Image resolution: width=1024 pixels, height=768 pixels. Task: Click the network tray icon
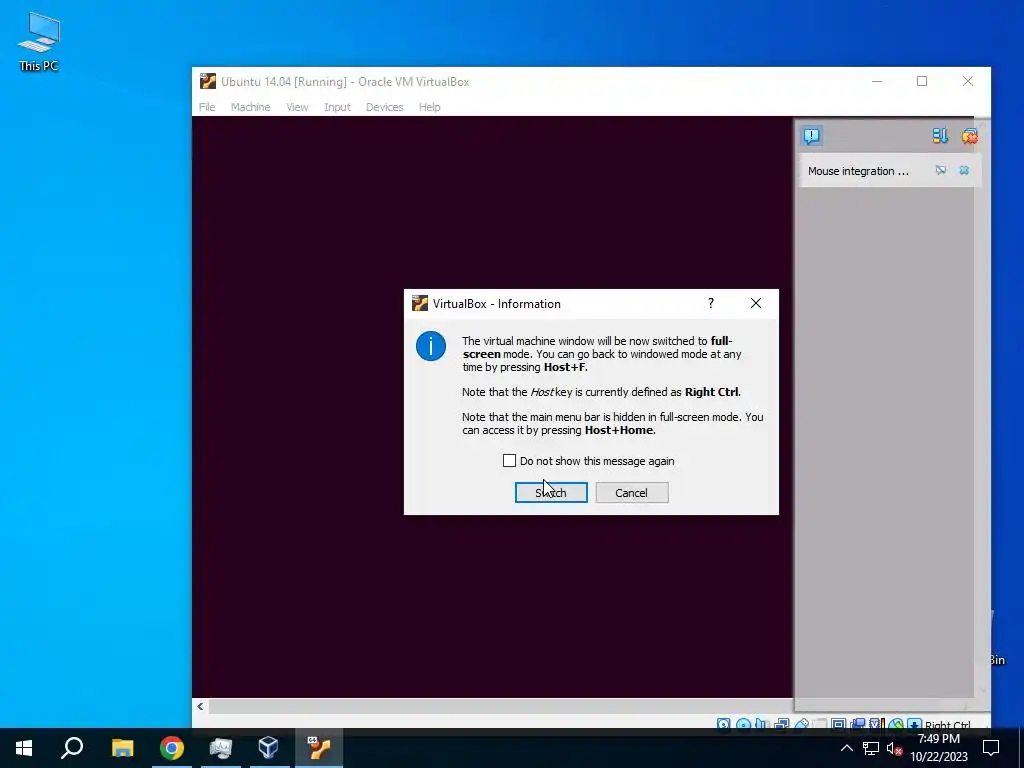click(x=871, y=748)
